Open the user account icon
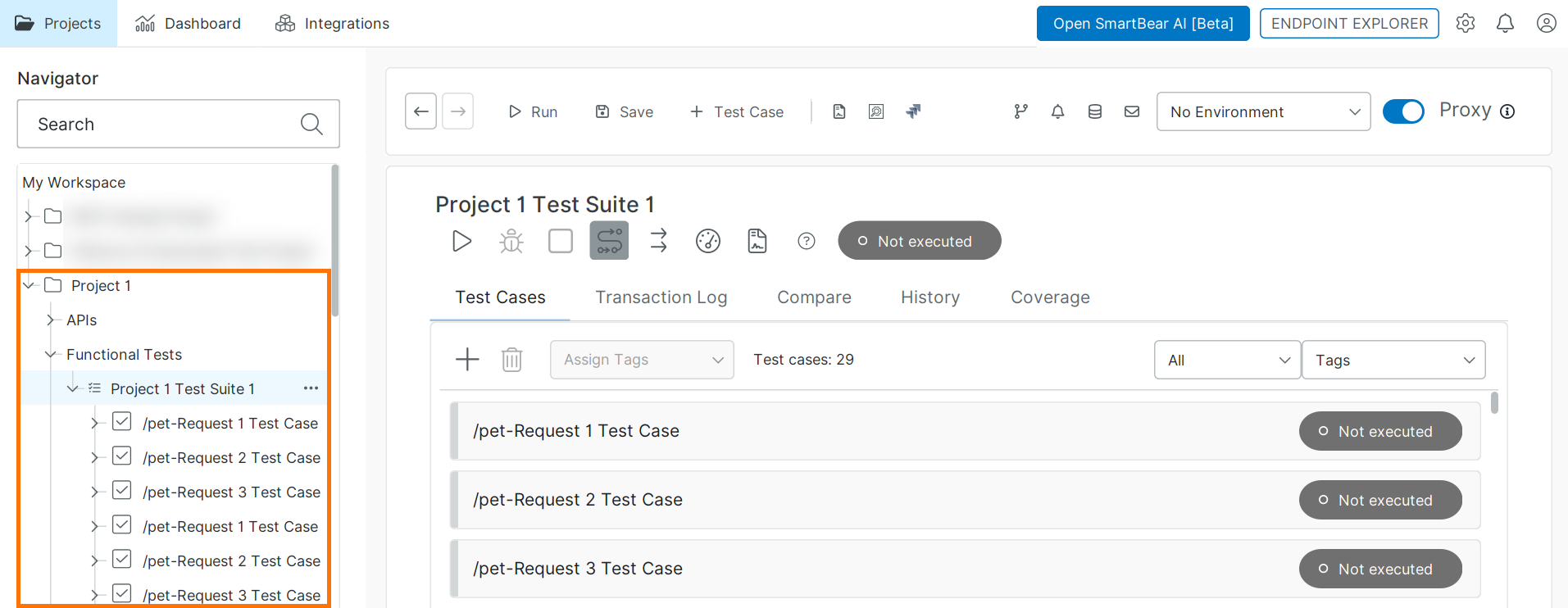Image resolution: width=1568 pixels, height=608 pixels. 1547,23
